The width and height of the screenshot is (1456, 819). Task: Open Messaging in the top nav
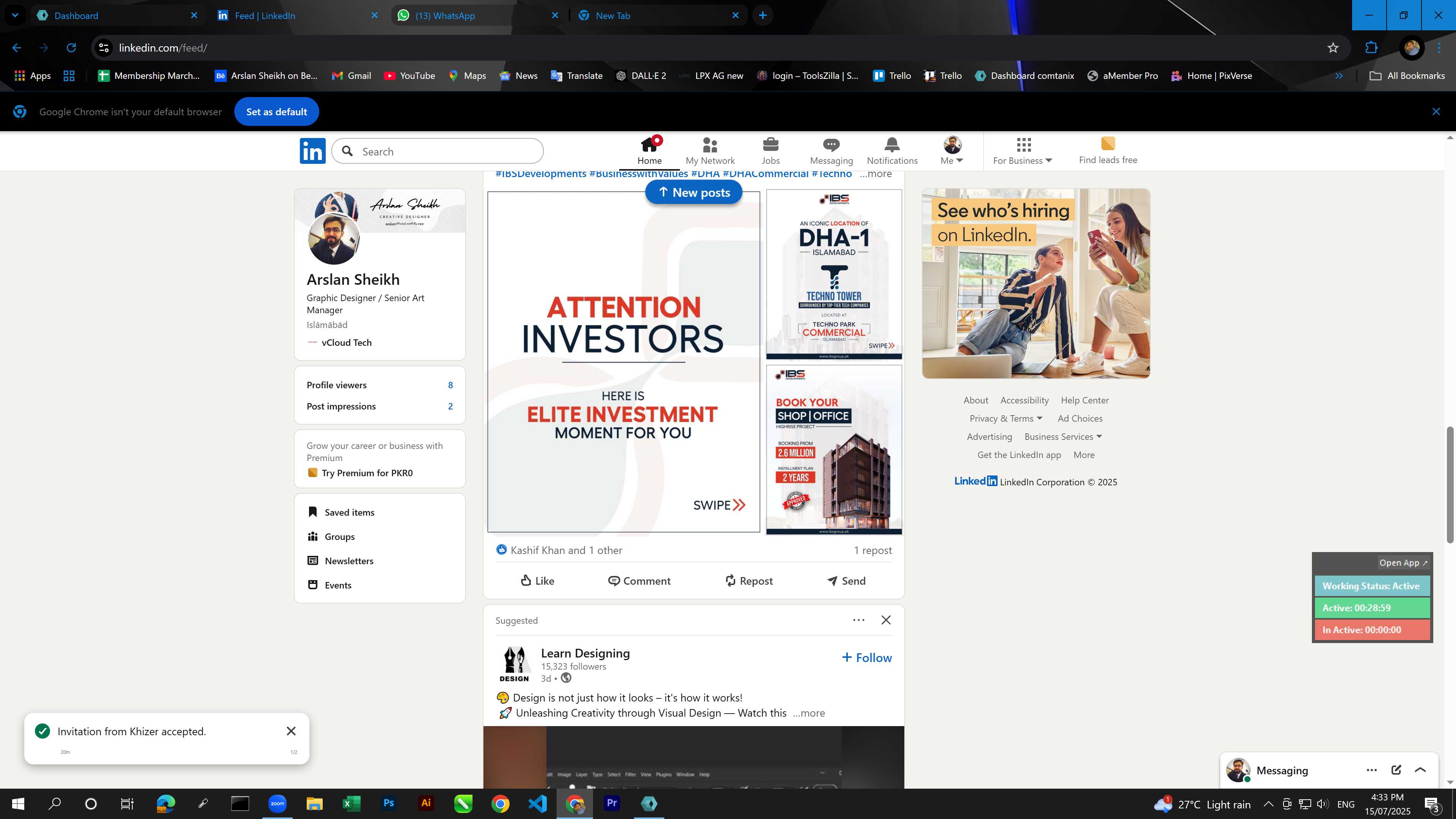click(x=831, y=151)
